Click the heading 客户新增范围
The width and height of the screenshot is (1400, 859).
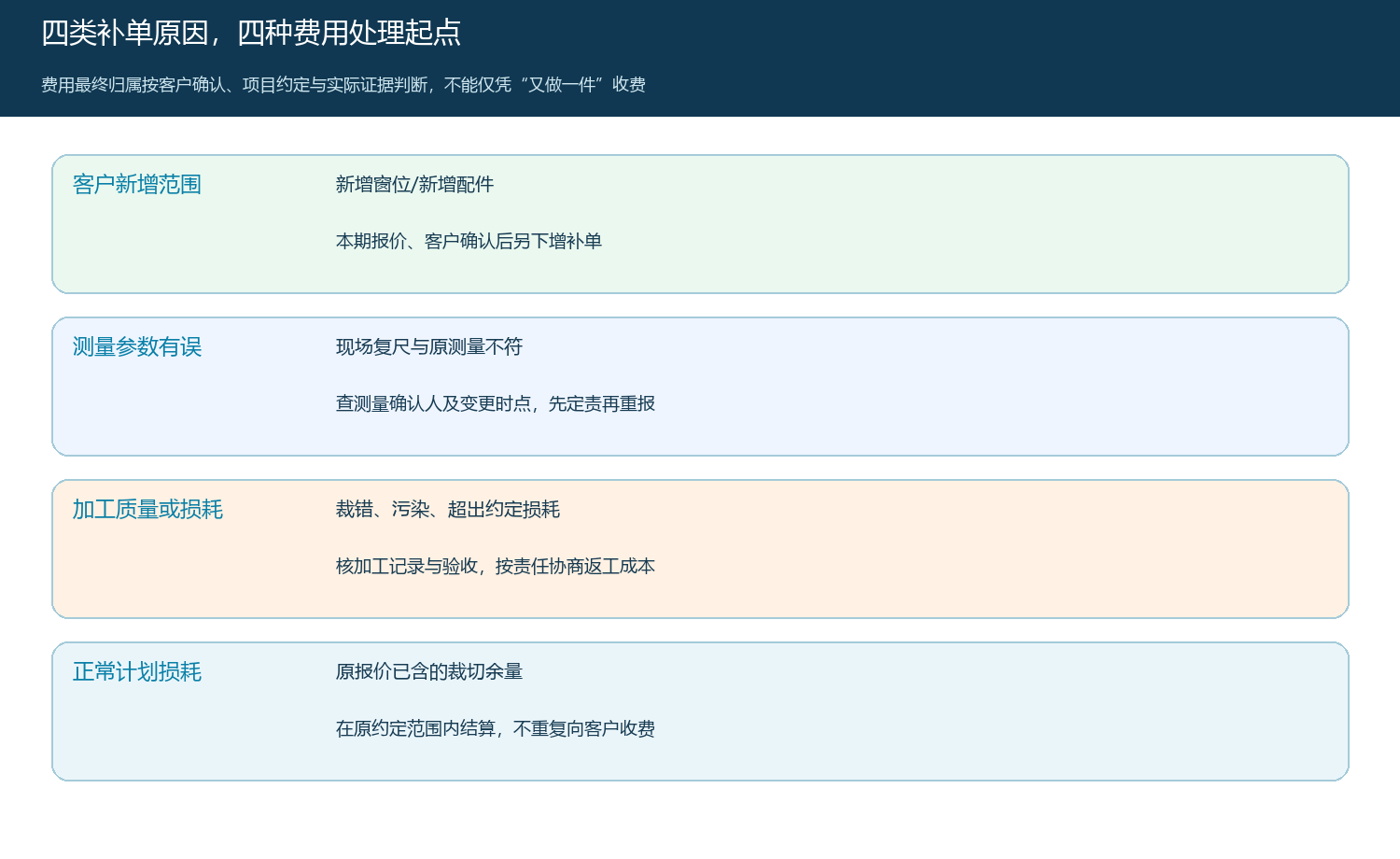[x=137, y=184]
